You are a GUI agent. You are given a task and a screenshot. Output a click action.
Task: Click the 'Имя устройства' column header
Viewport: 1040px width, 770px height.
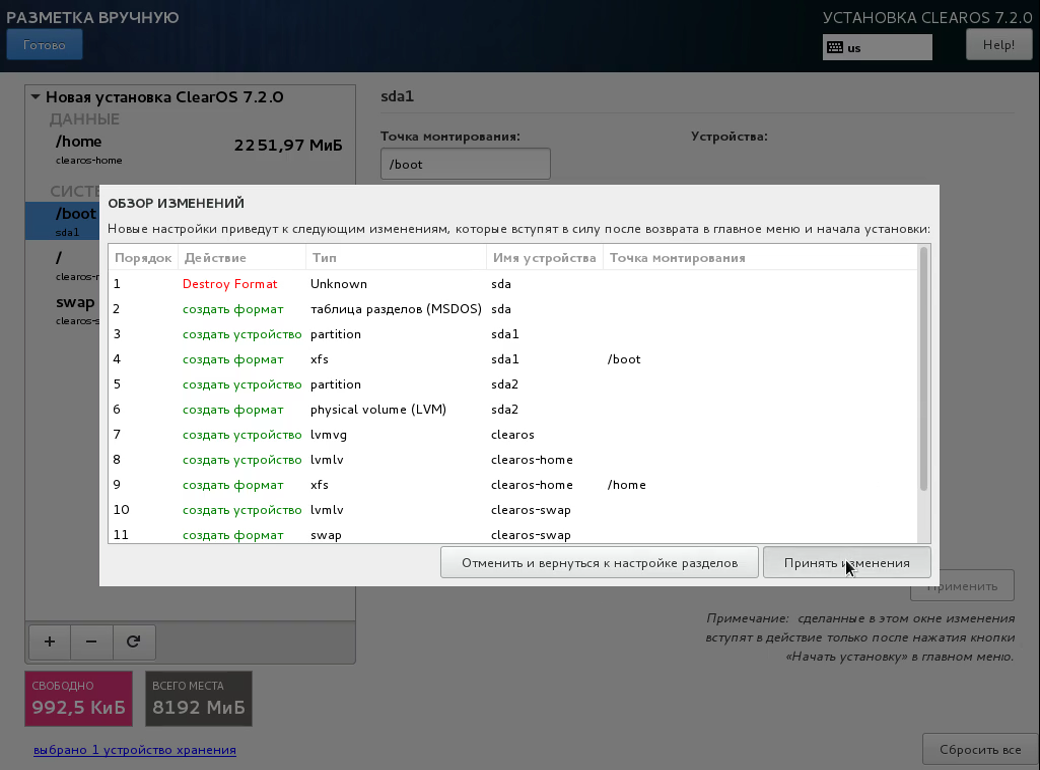click(x=545, y=257)
